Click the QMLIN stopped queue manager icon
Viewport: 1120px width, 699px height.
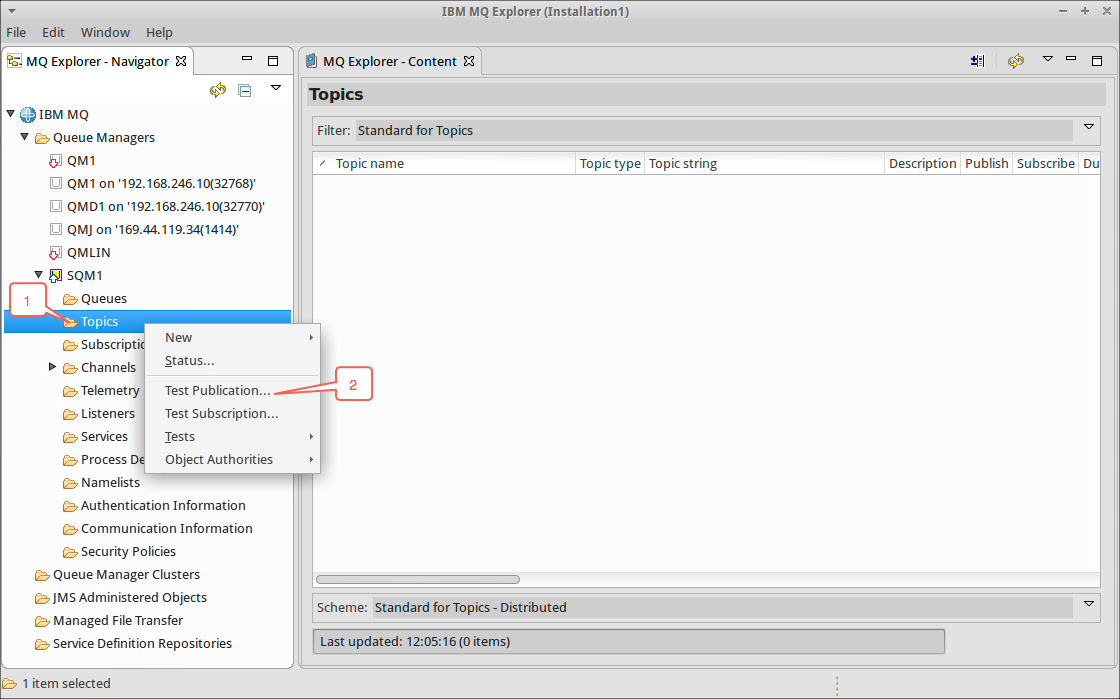click(x=55, y=253)
